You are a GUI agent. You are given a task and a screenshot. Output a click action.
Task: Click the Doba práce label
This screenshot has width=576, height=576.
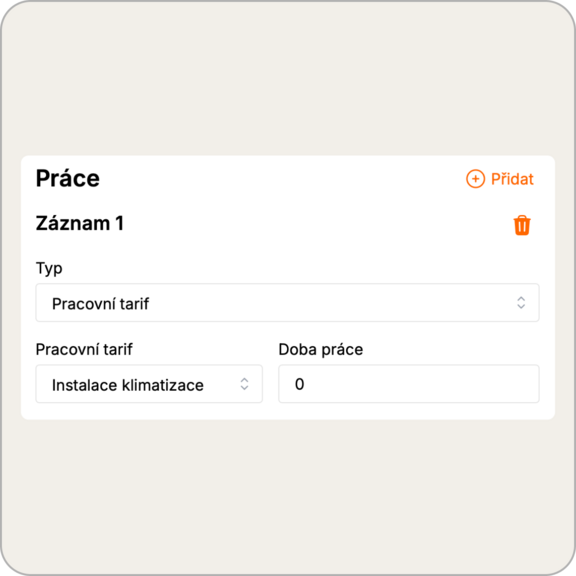tap(321, 349)
